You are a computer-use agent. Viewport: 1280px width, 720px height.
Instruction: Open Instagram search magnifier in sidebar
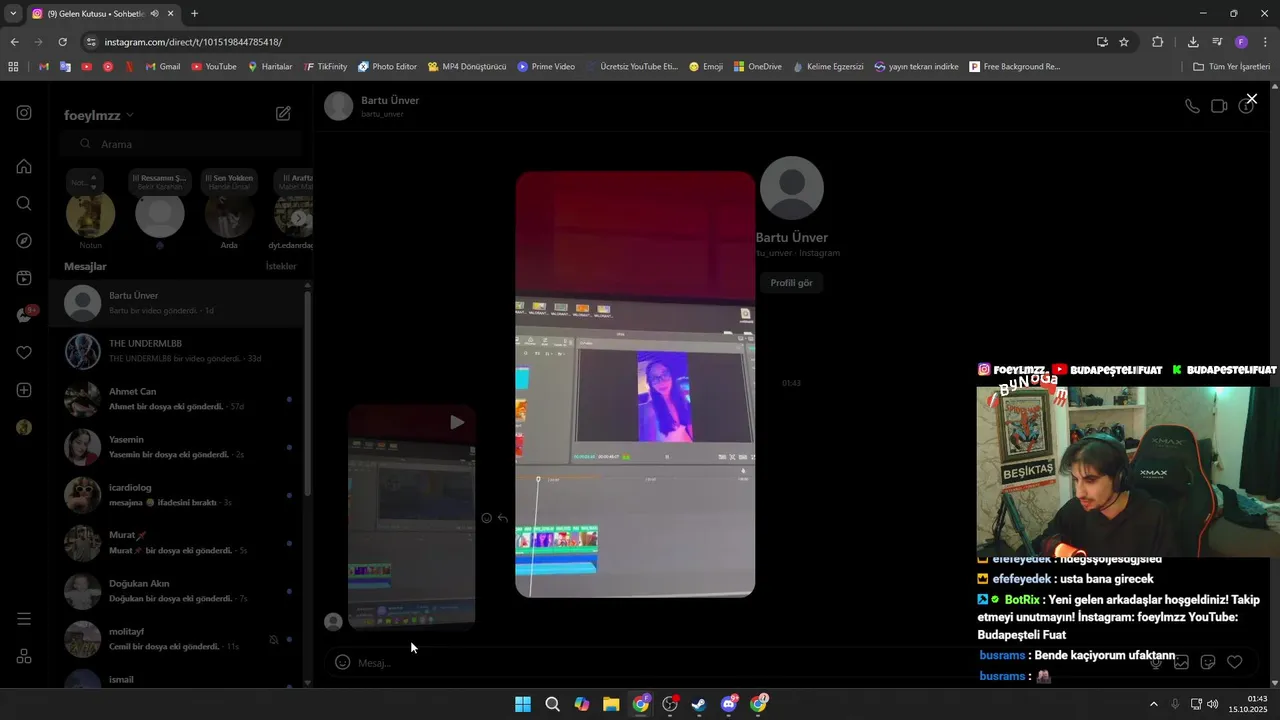(24, 203)
